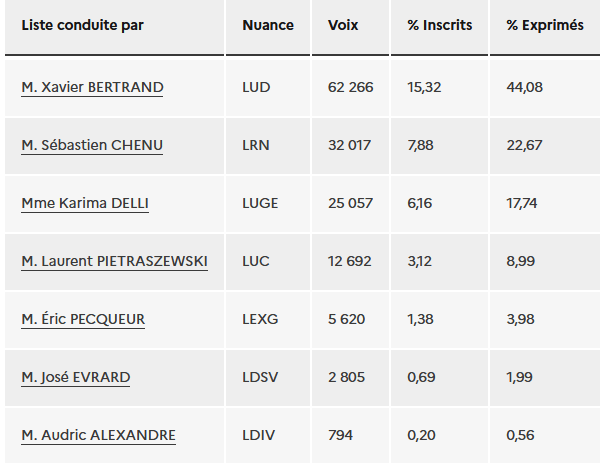Click the '% Inscrits' column header
This screenshot has width=601, height=463.
coord(439,27)
